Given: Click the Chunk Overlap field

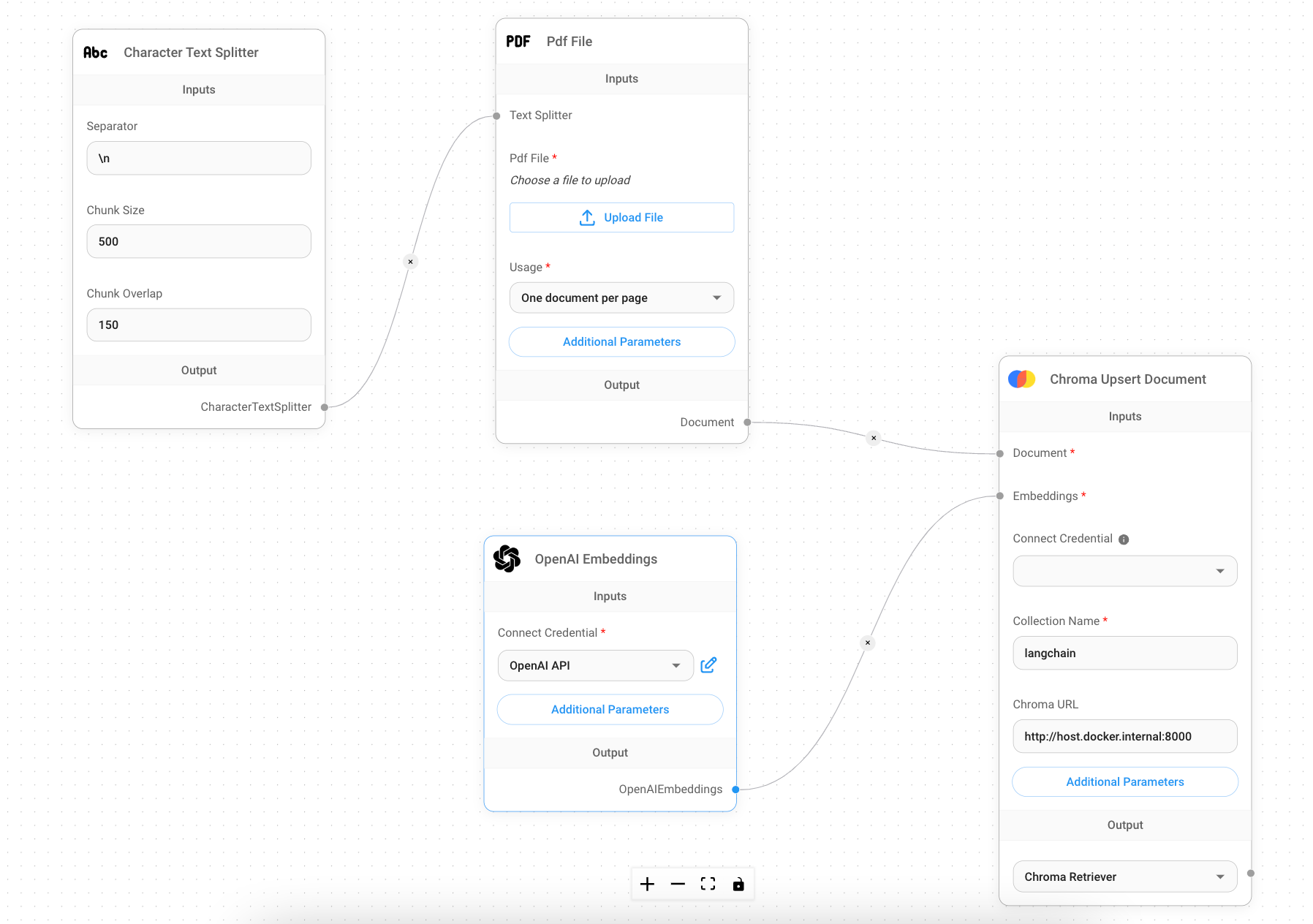Looking at the screenshot, I should [x=199, y=325].
